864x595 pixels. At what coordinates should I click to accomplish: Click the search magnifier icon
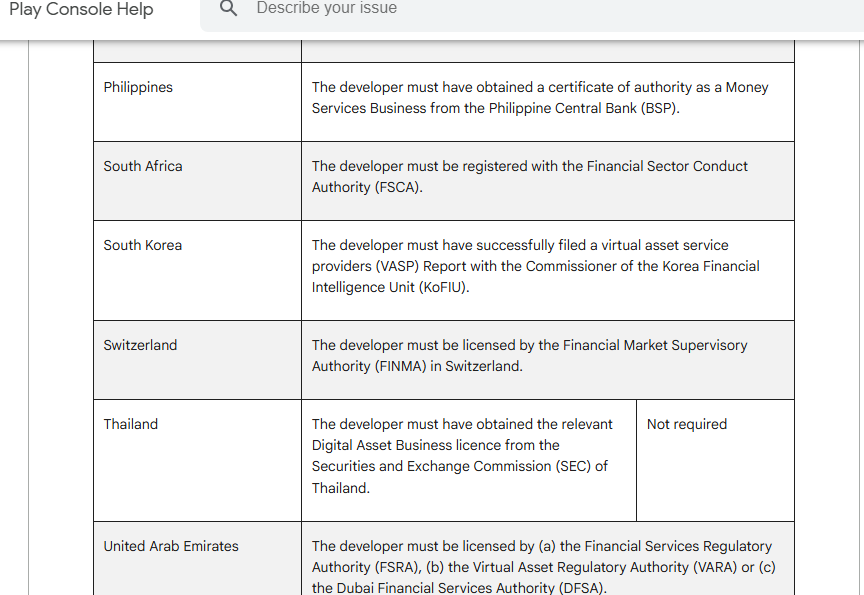(228, 8)
